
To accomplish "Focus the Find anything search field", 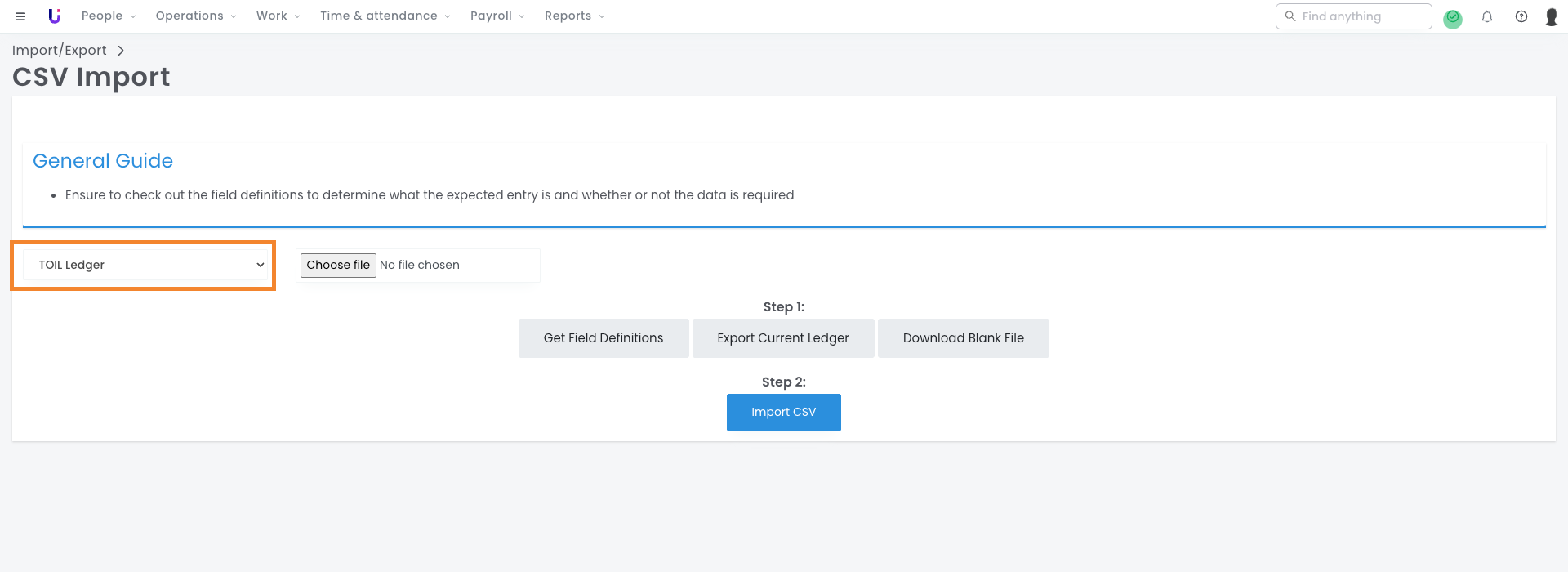I will 1354,16.
